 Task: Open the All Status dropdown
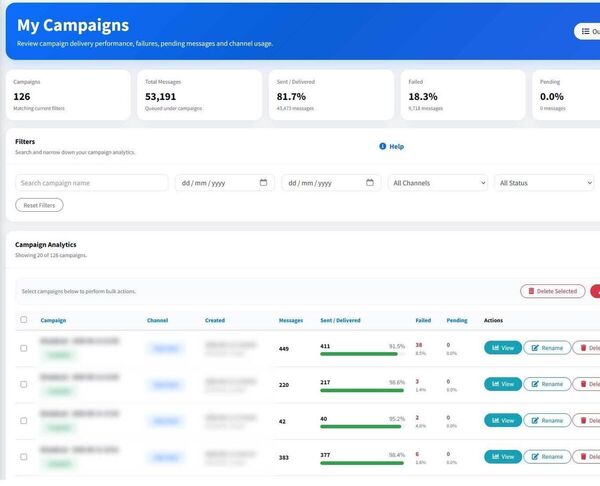(x=544, y=183)
